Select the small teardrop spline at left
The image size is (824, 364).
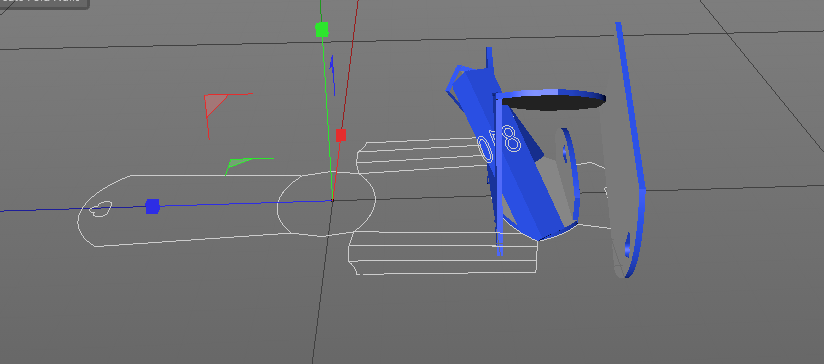point(100,209)
